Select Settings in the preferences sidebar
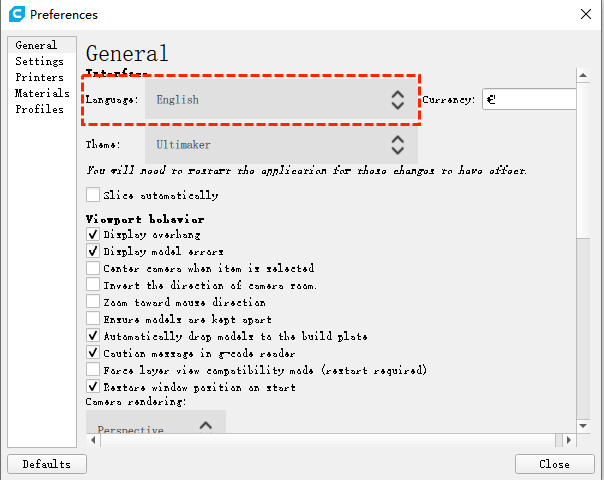 tap(39, 61)
